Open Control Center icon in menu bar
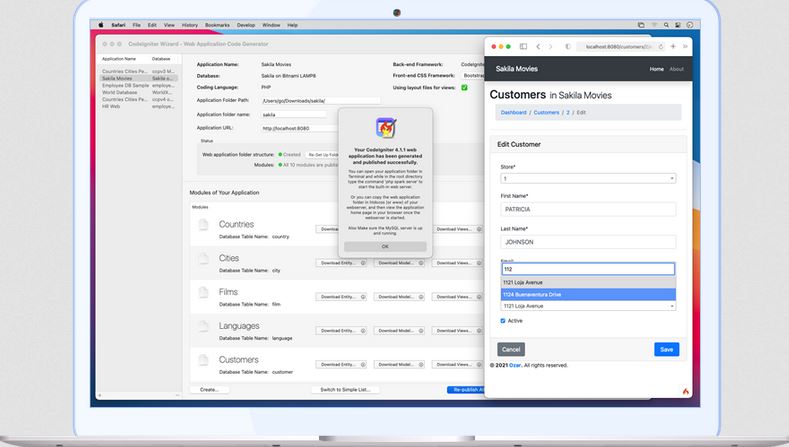This screenshot has width=789, height=447. click(x=678, y=25)
